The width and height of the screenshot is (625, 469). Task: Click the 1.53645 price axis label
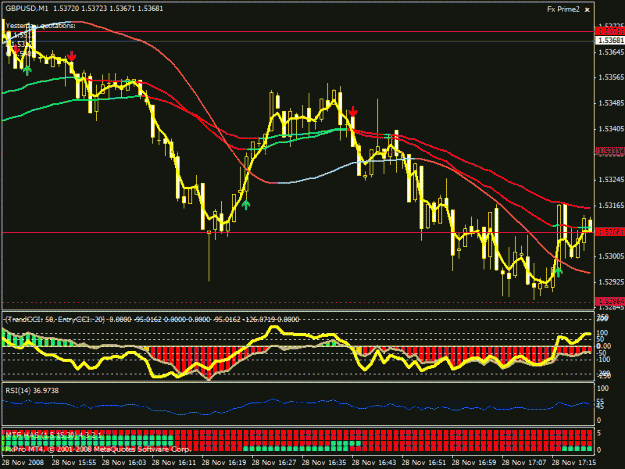[611, 52]
